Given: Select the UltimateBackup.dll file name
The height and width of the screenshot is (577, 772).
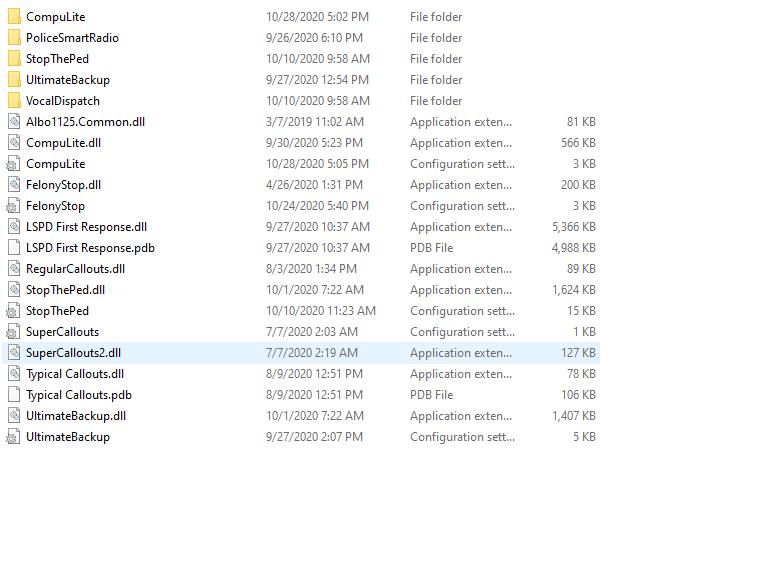Looking at the screenshot, I should (76, 416).
